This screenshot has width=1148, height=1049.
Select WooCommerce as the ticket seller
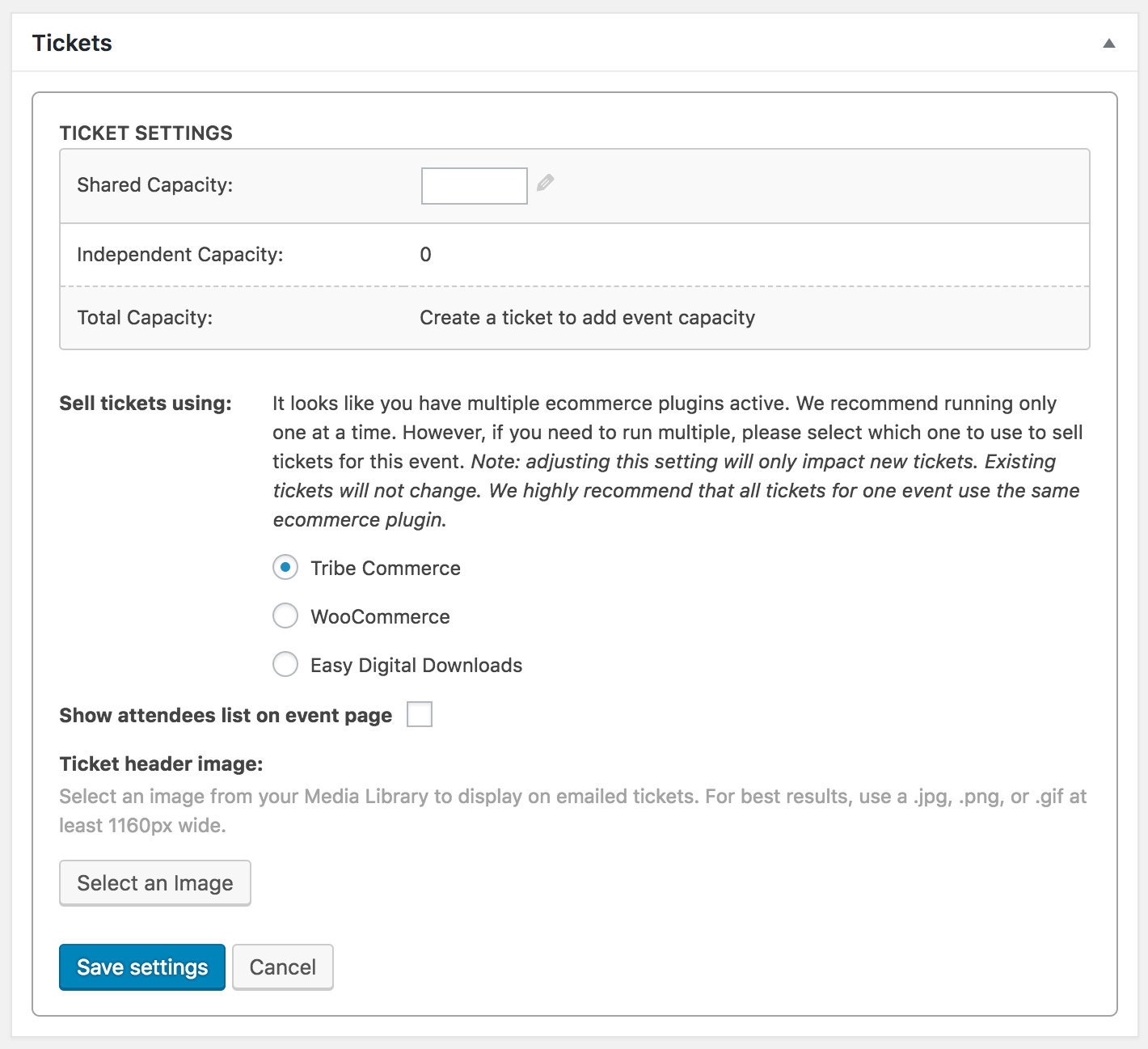pos(285,615)
